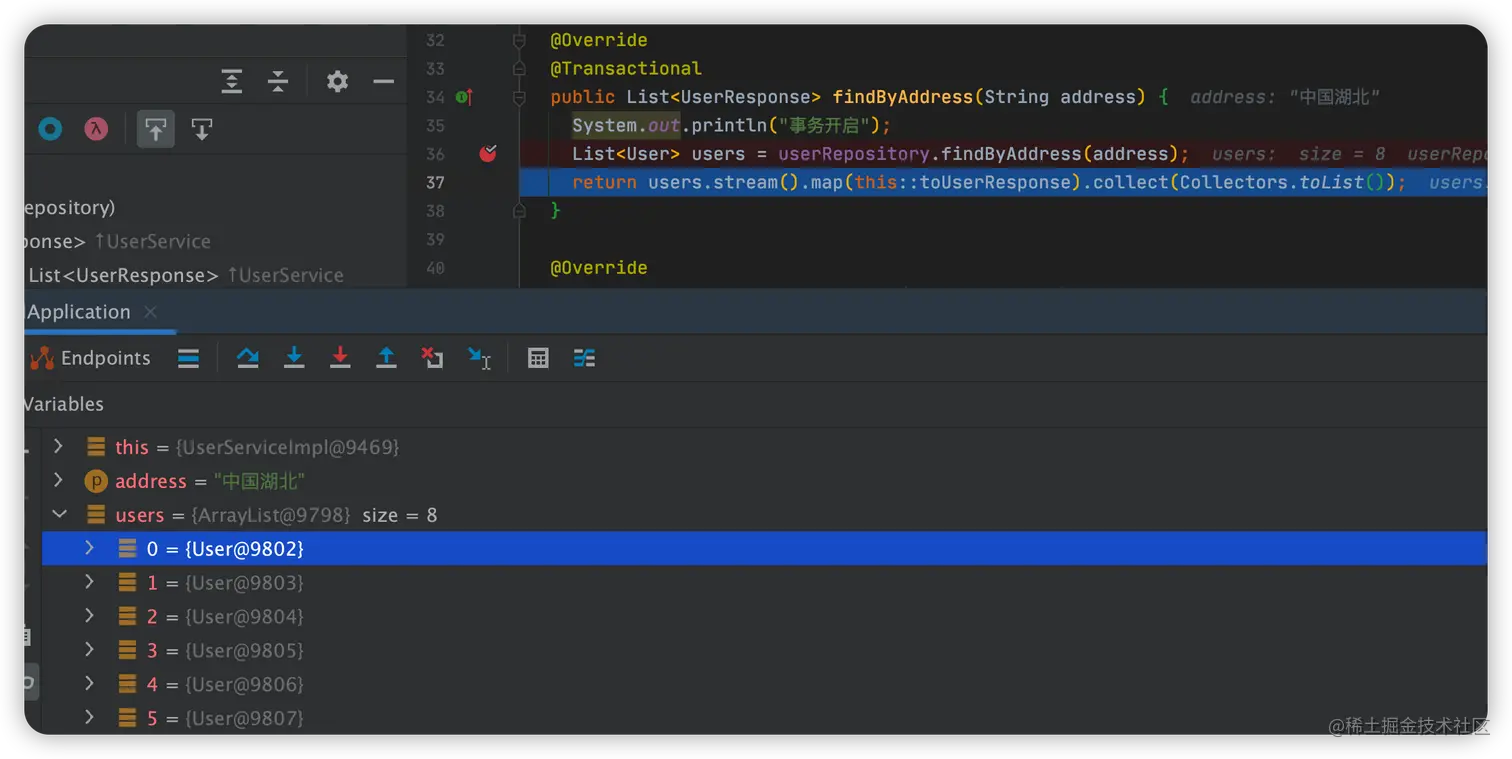Expand the 'this' variable node
The width and height of the screenshot is (1512, 759).
point(58,446)
